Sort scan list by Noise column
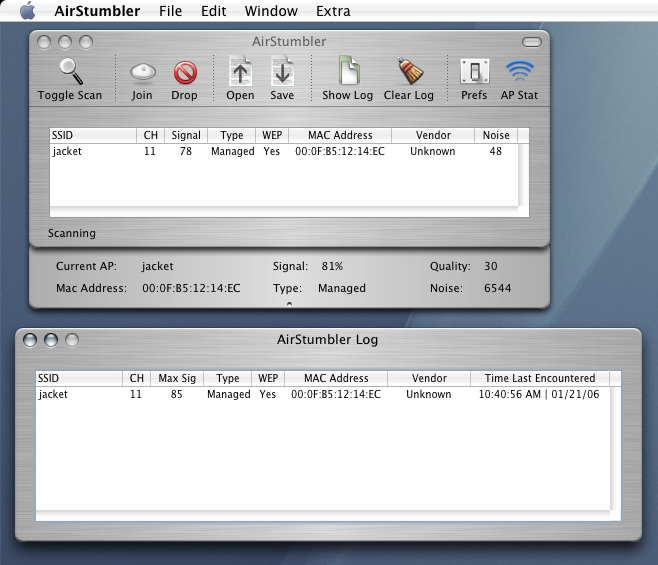Viewport: 658px width, 565px height. [x=496, y=135]
